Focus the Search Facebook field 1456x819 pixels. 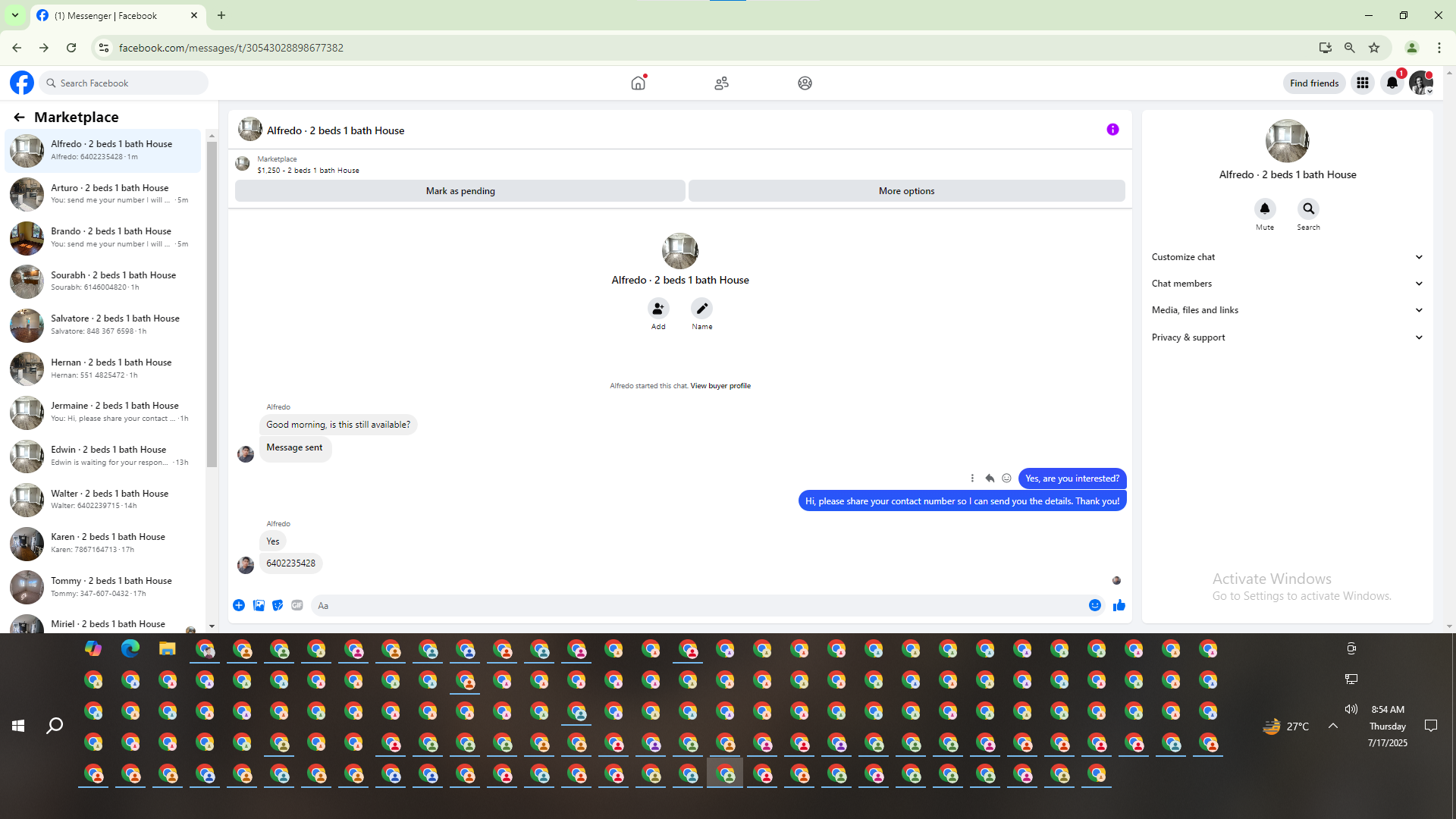(124, 83)
